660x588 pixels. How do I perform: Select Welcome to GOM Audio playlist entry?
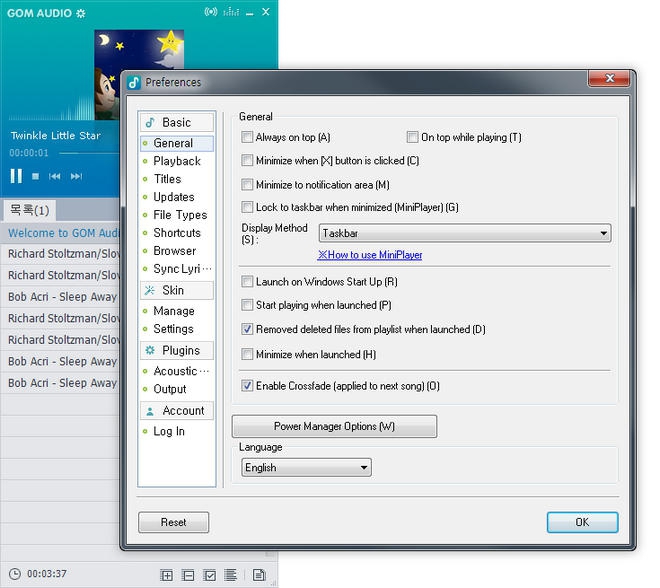[60, 233]
